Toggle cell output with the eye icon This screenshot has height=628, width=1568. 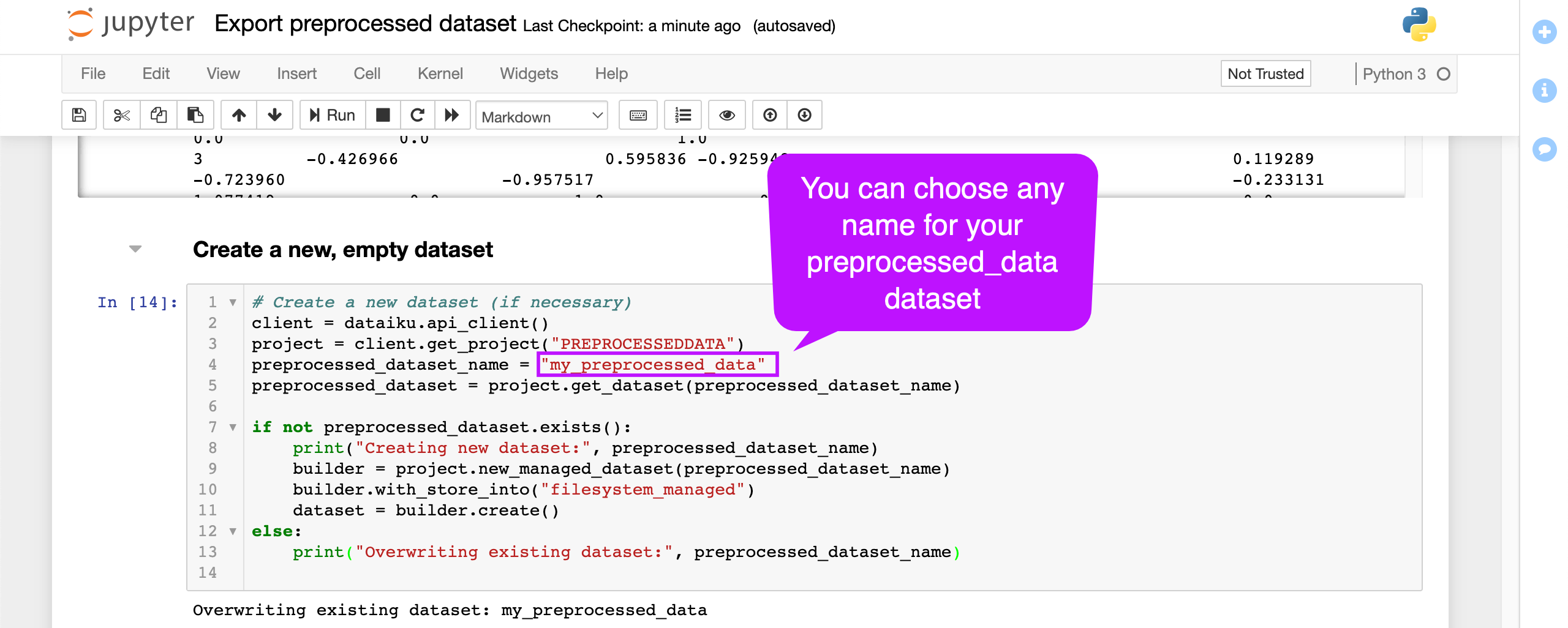point(726,115)
